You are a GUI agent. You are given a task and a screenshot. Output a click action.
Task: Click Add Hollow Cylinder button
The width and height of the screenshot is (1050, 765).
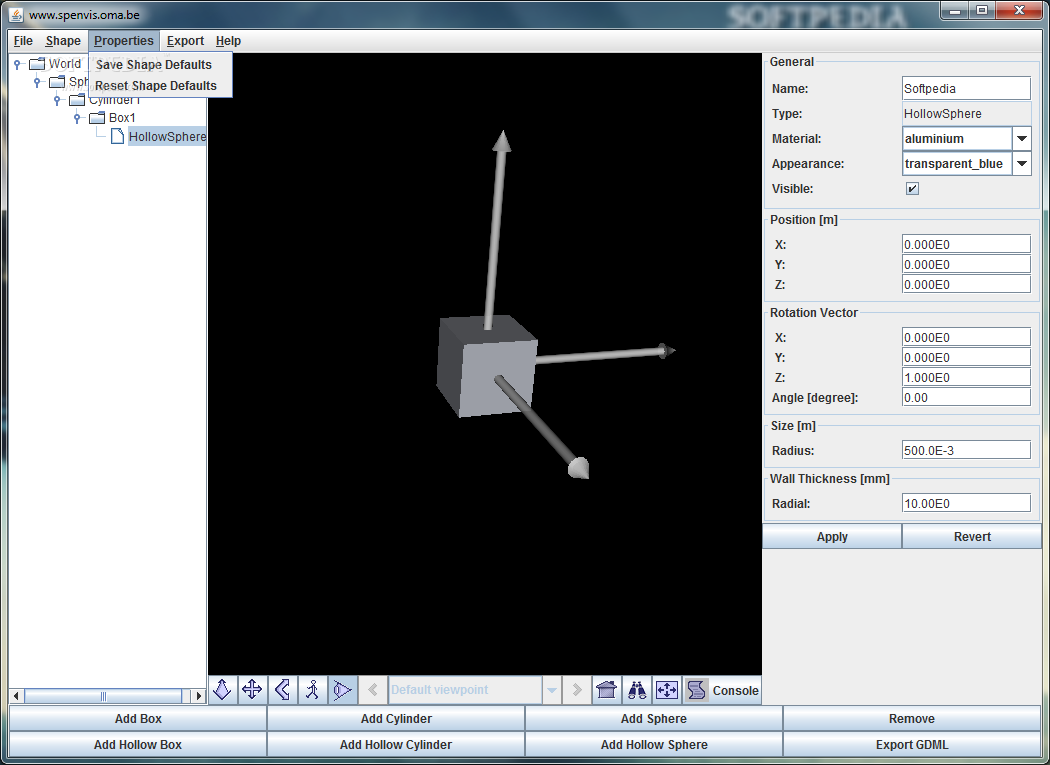tap(396, 745)
